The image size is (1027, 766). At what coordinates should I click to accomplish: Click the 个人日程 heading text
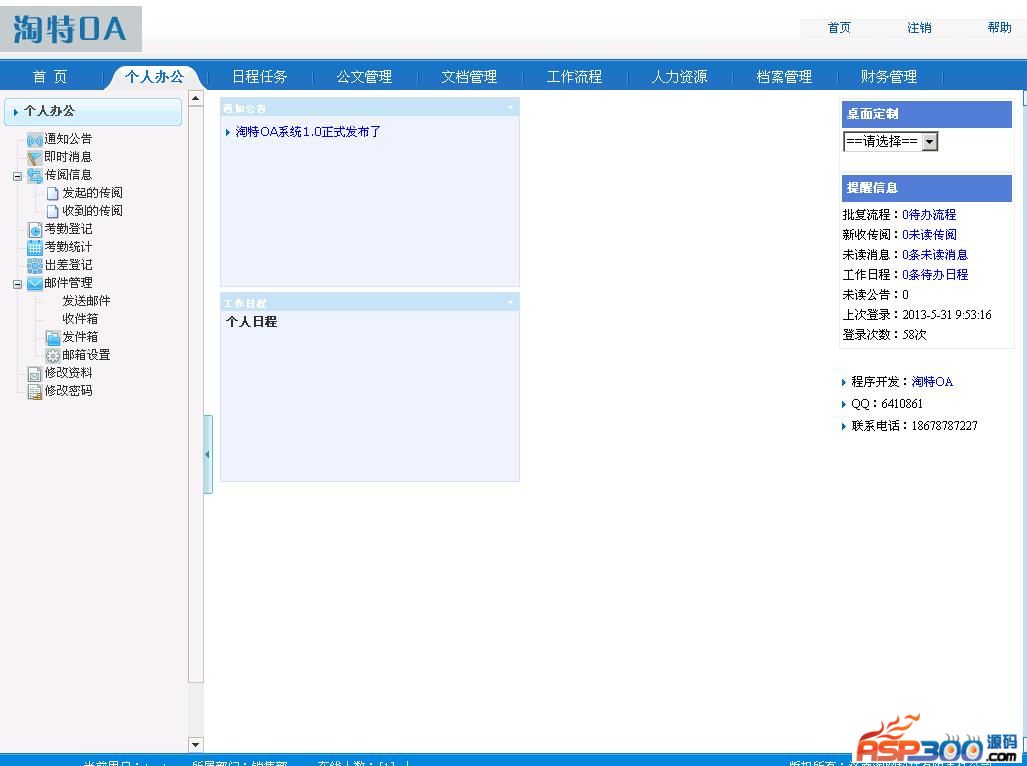(x=252, y=321)
